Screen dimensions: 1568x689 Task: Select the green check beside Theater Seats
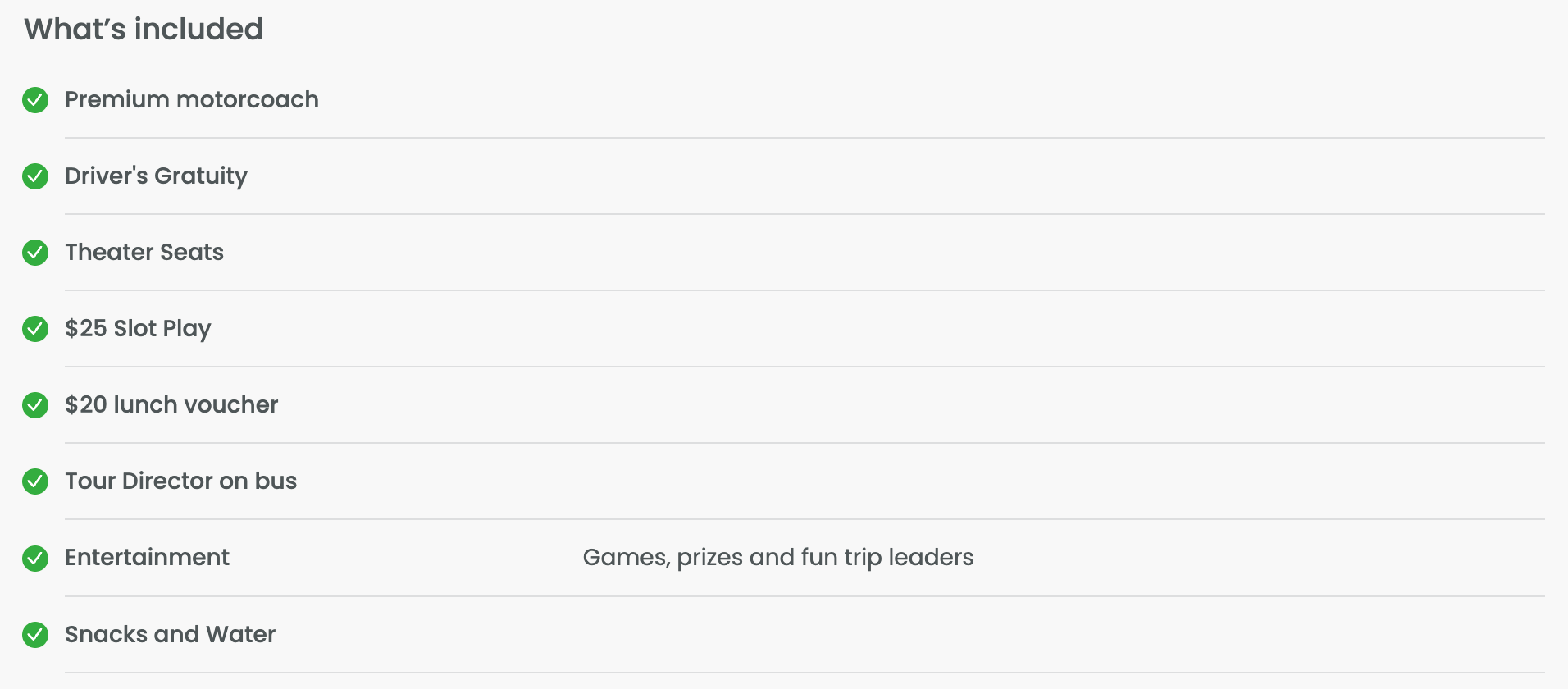[x=35, y=253]
